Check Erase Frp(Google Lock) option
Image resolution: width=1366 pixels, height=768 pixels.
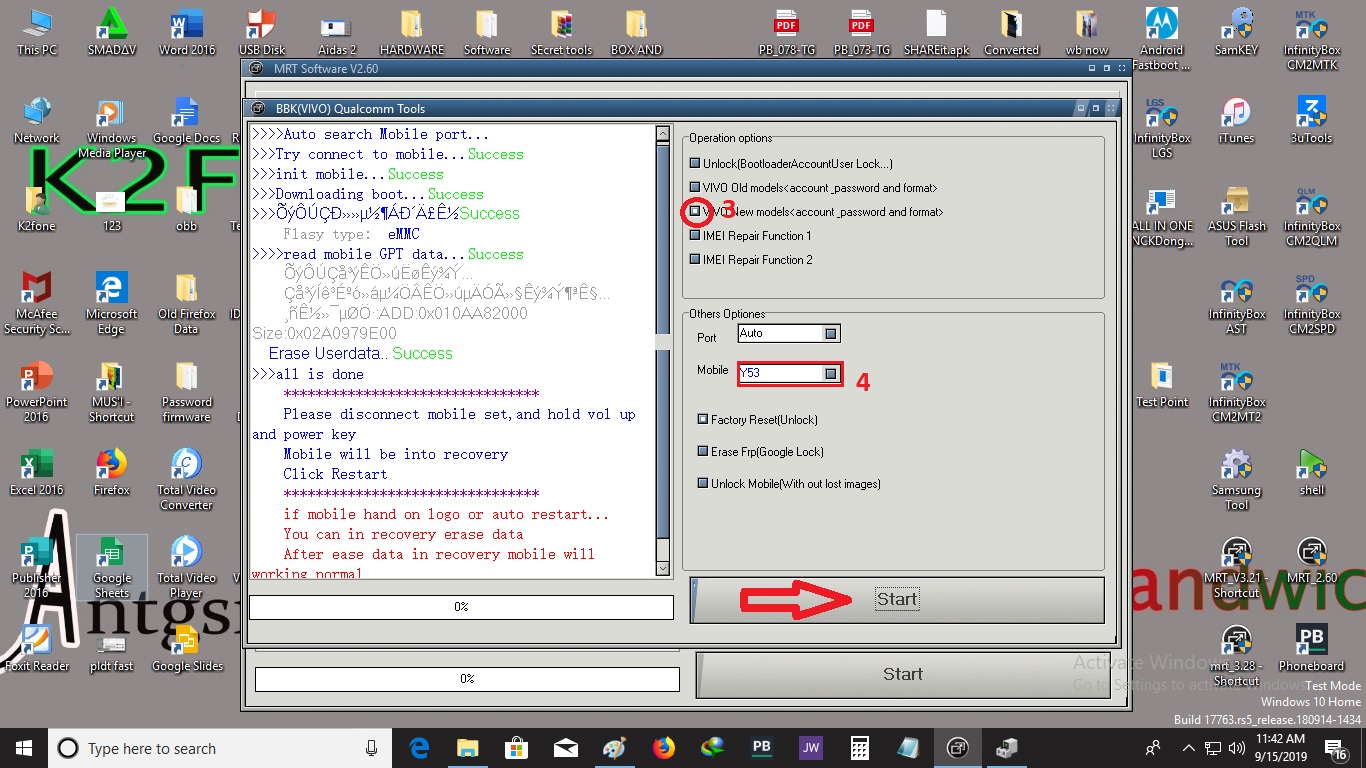click(x=703, y=452)
